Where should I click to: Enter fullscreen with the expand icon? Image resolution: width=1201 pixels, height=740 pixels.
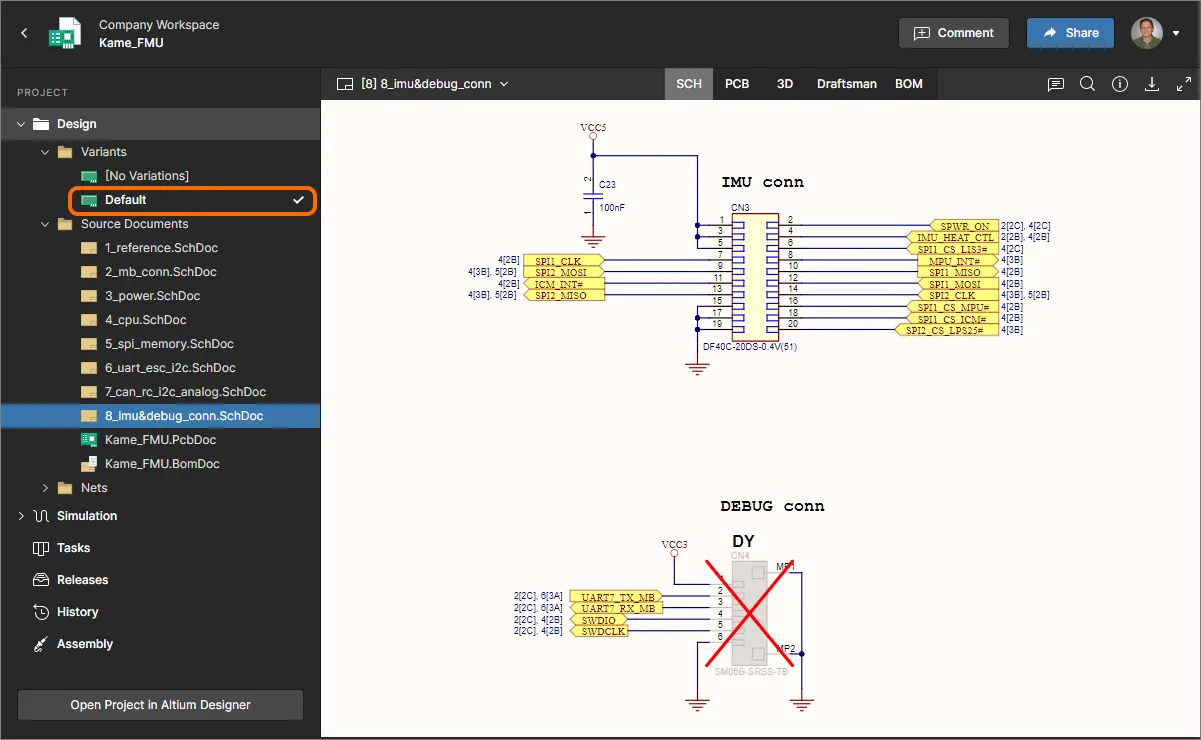coord(1184,84)
